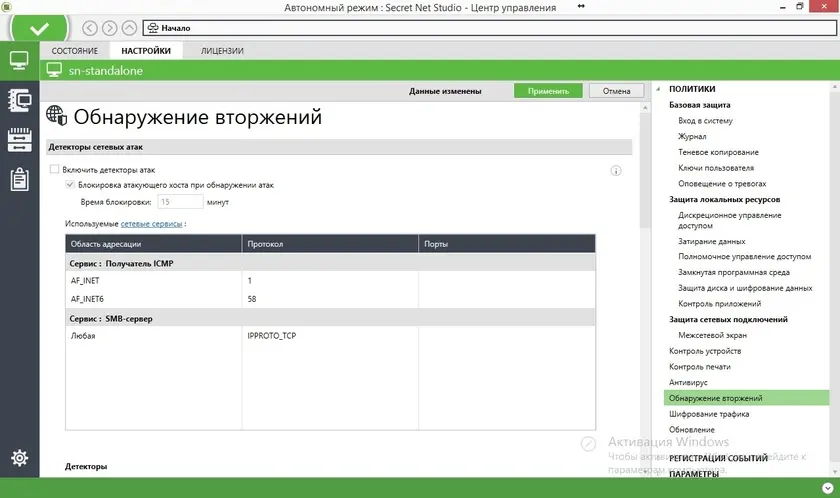Viewport: 840px width, 498px height.
Task: Select Теневое копирование policy
Action: point(718,152)
